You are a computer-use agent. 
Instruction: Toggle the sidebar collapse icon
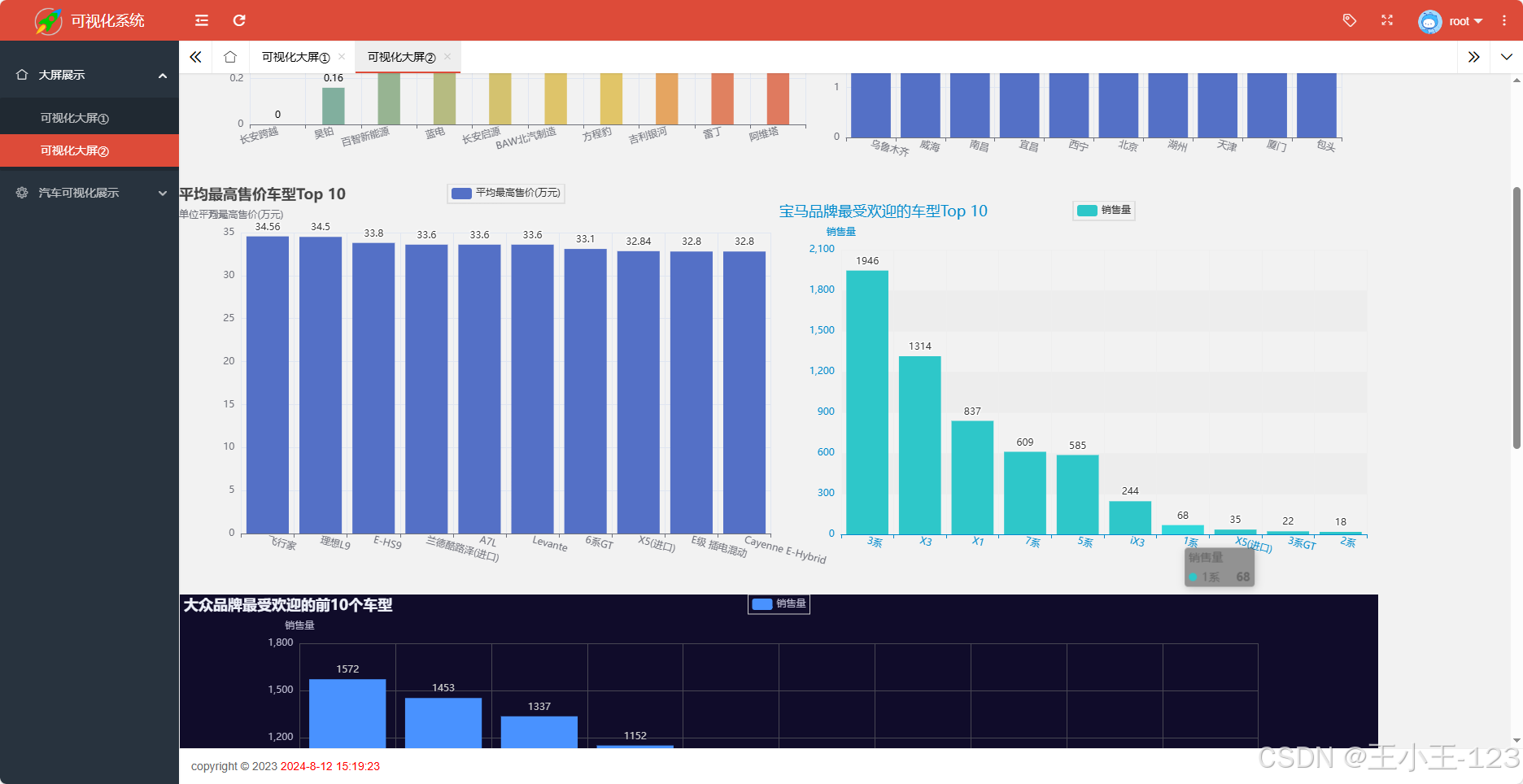coord(202,20)
